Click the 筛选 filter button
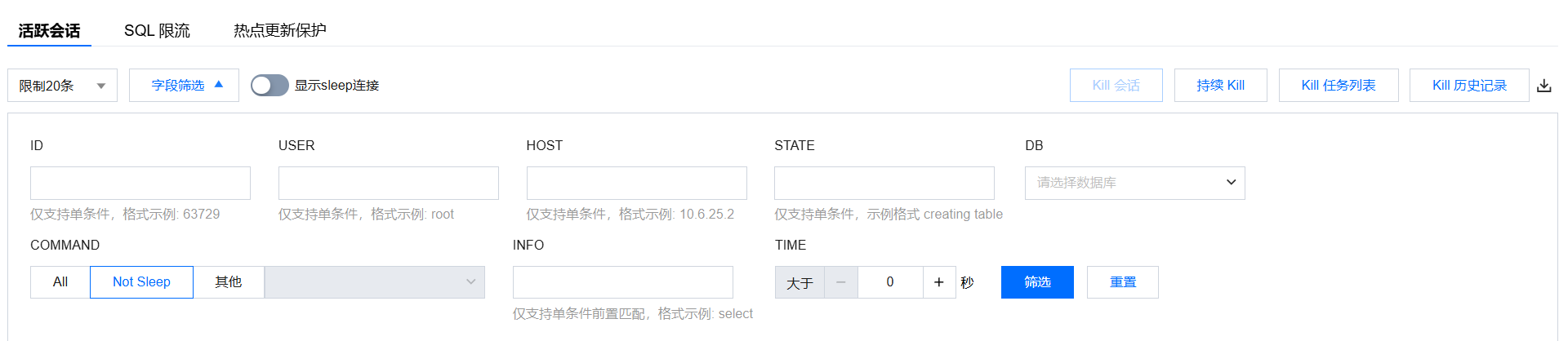Screen dimensions: 1568x341 tap(1037, 282)
